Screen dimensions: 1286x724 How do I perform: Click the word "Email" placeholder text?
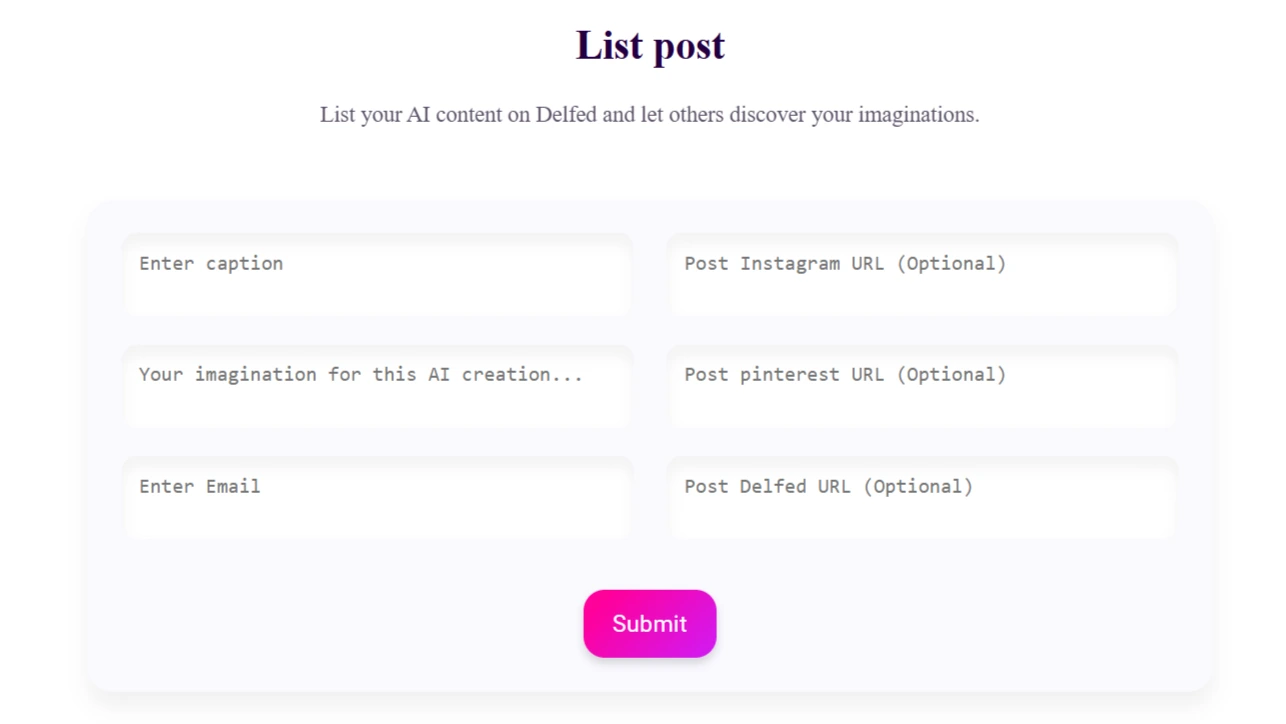tap(233, 487)
